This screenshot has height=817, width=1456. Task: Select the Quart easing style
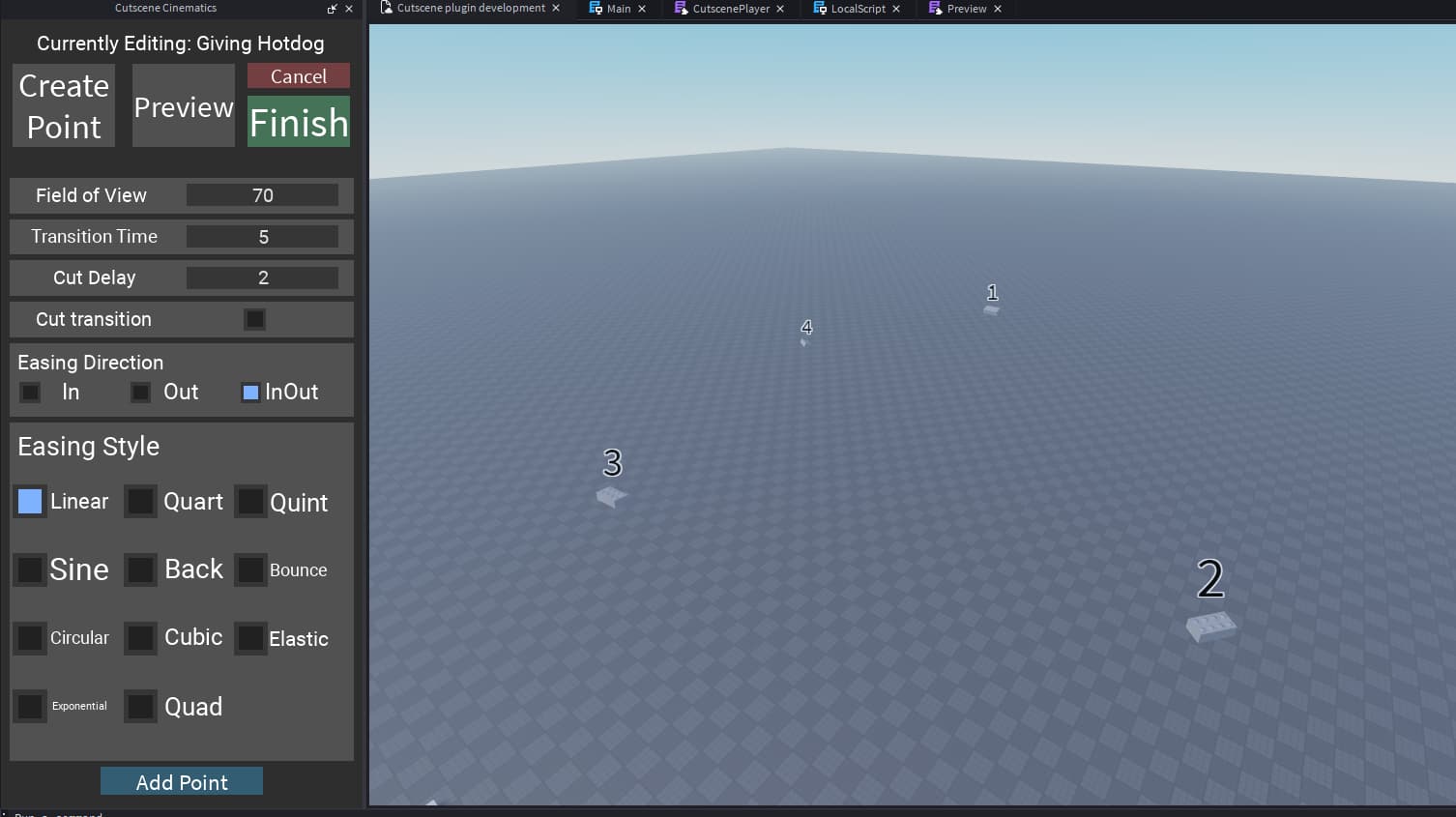tap(140, 501)
